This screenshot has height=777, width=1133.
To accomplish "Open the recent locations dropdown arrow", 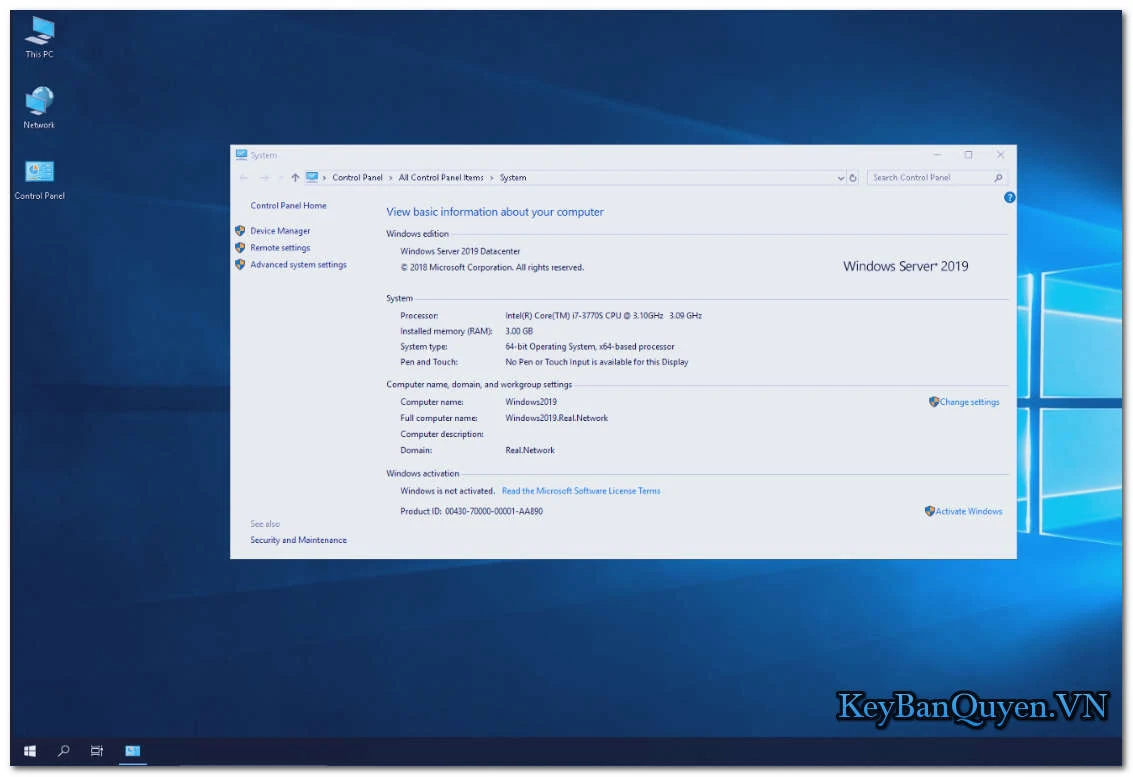I will coord(280,178).
